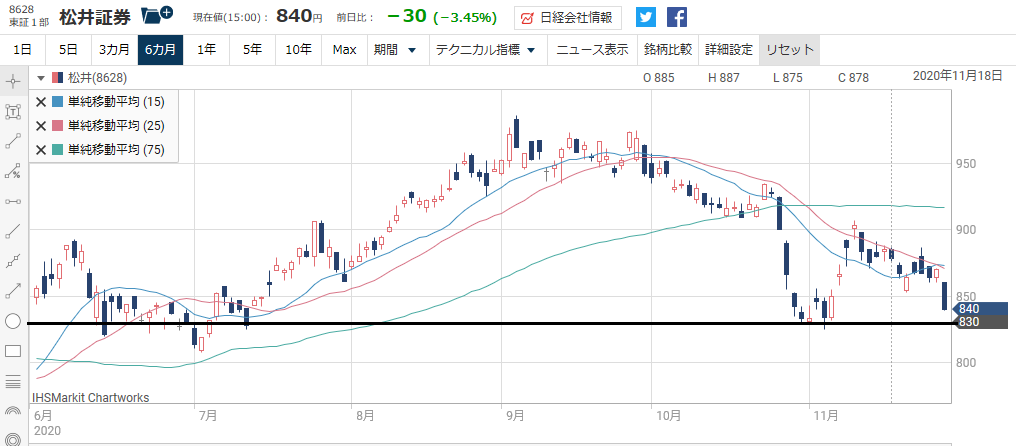Remove the 75-day simple moving average
1016x446 pixels.
pyautogui.click(x=41, y=150)
